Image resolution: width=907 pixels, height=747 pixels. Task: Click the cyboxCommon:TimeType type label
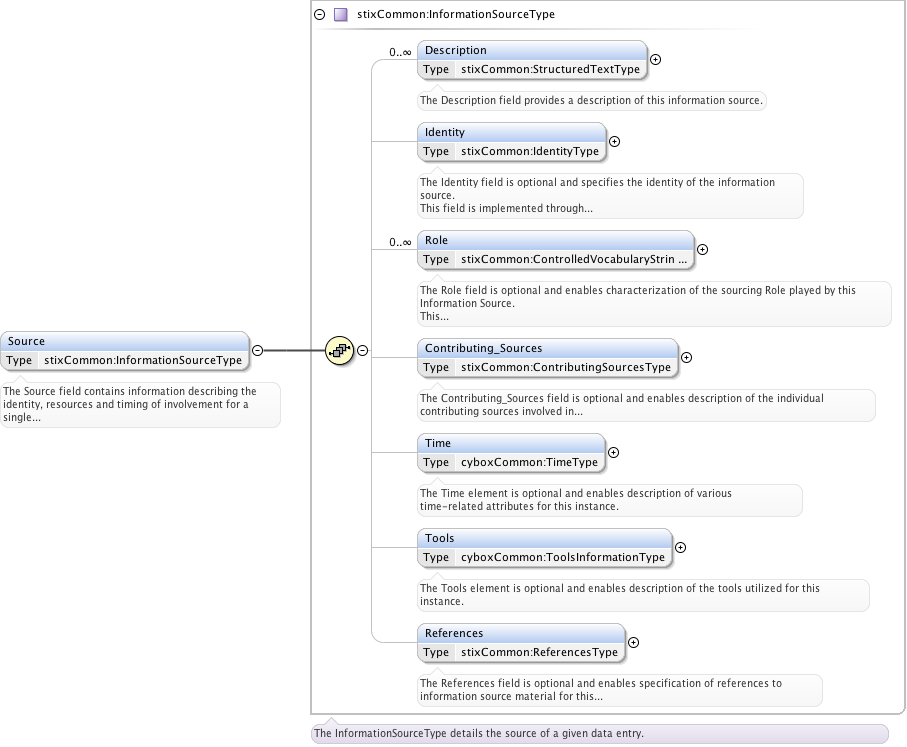pos(528,463)
